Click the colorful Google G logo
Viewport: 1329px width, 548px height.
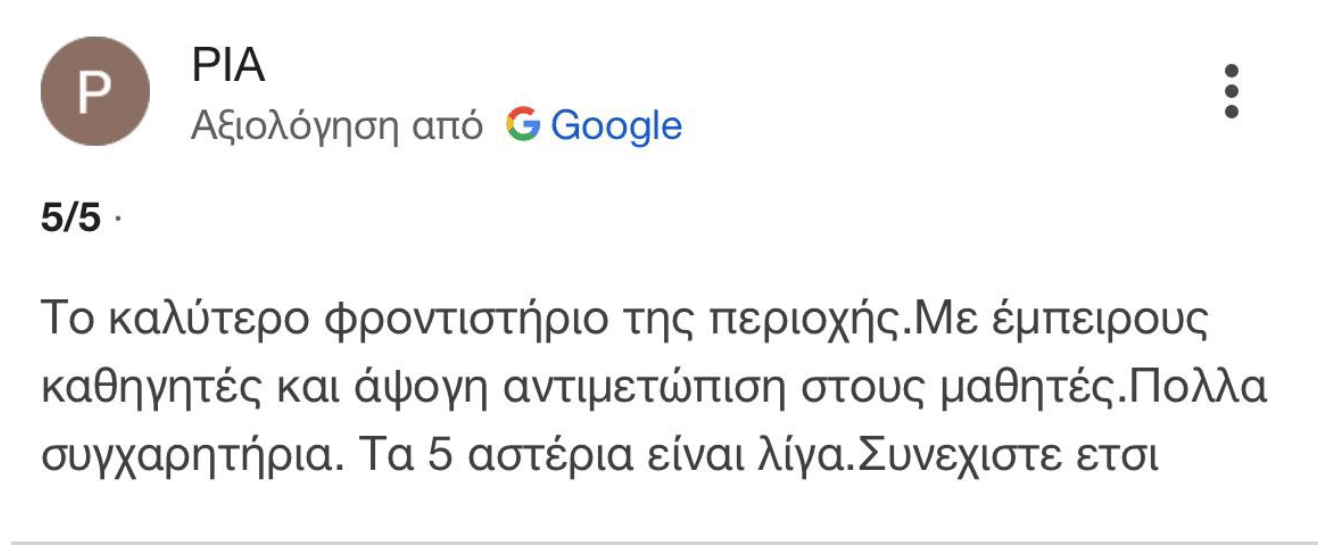click(522, 126)
